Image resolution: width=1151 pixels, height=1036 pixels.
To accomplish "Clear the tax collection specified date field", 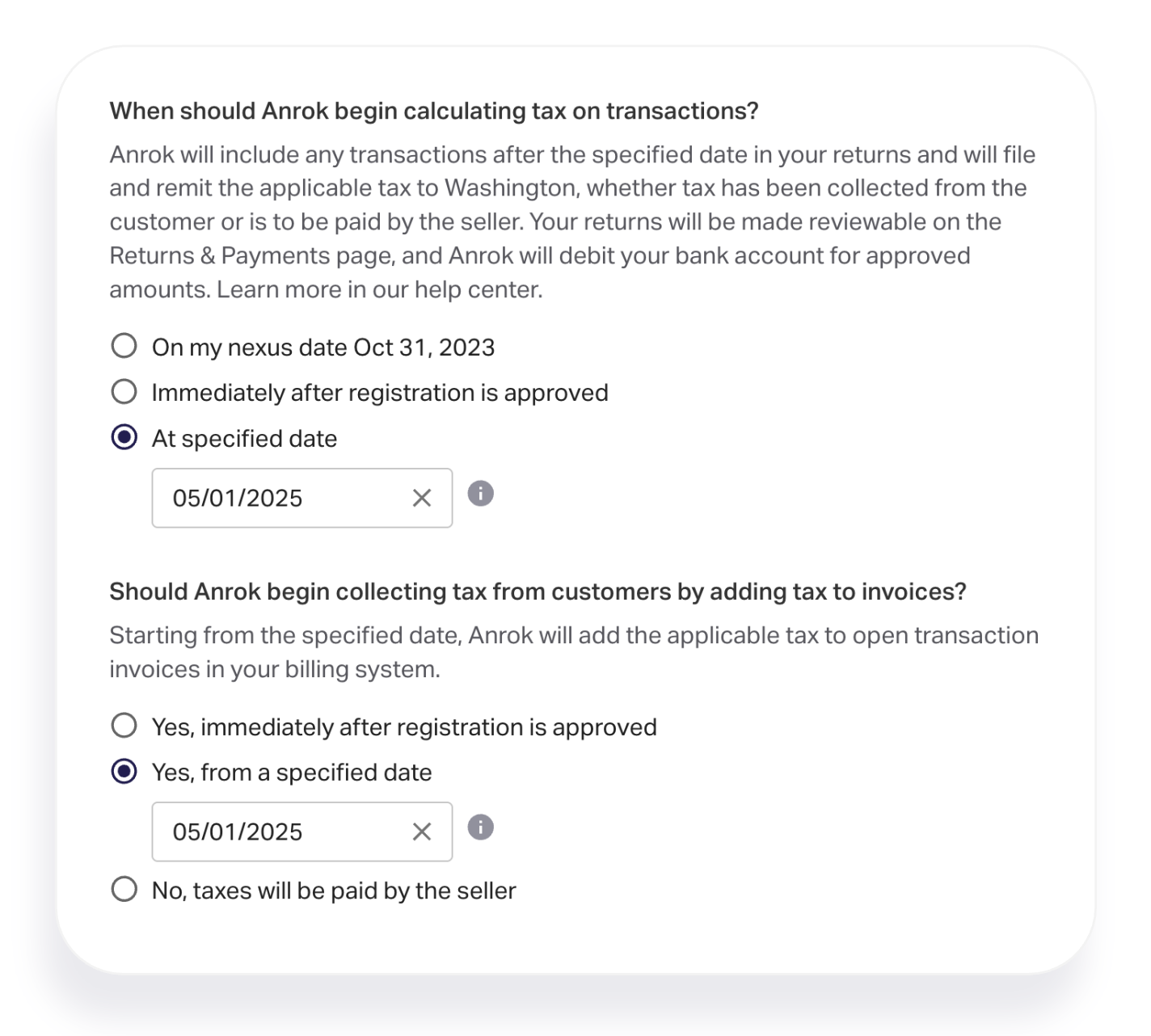I will point(422,832).
